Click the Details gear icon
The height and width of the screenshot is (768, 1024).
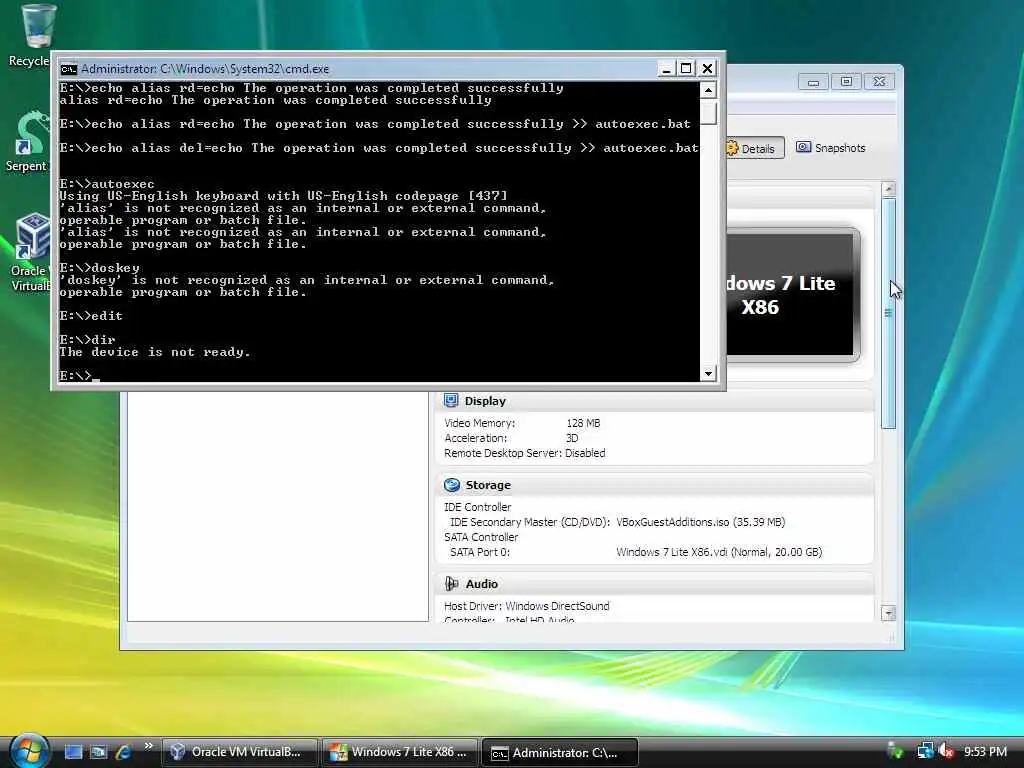[x=732, y=148]
